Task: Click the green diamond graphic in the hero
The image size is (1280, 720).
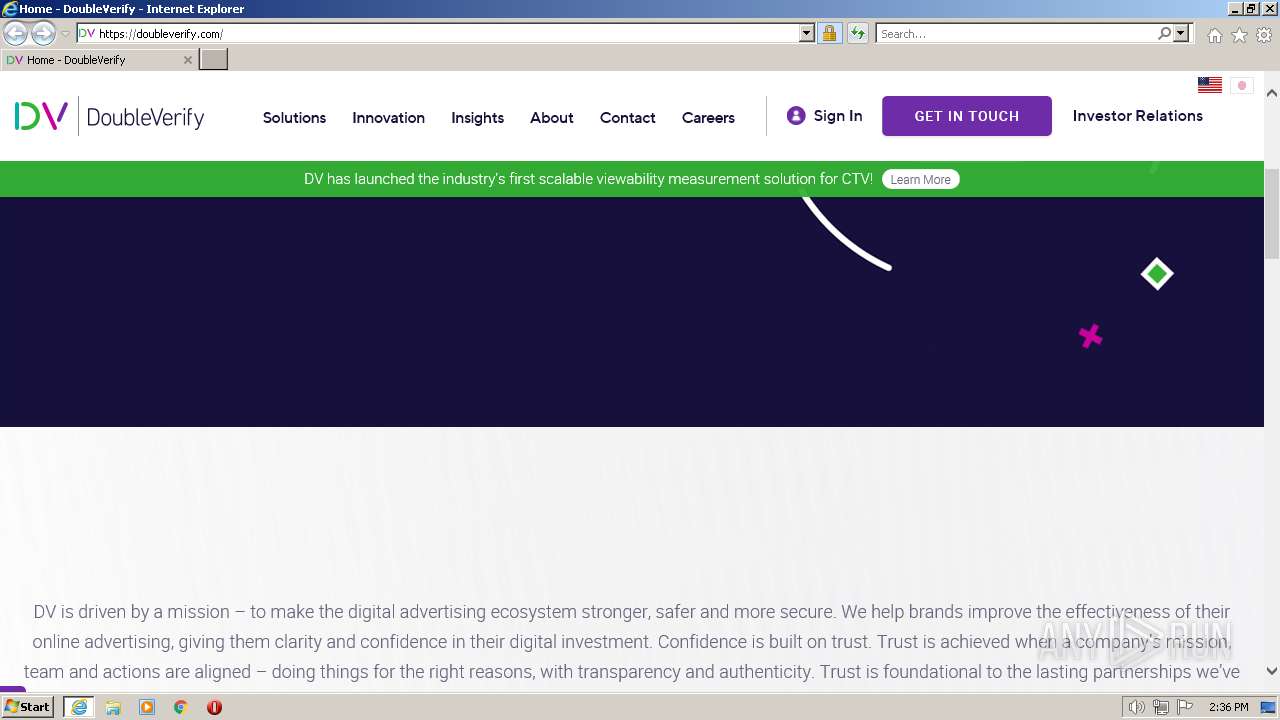Action: pyautogui.click(x=1157, y=273)
